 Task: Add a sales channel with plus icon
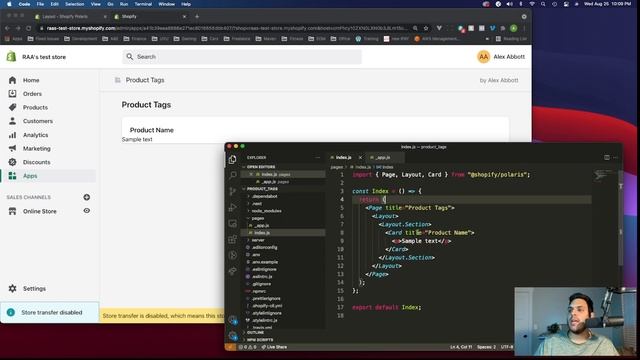[87, 197]
